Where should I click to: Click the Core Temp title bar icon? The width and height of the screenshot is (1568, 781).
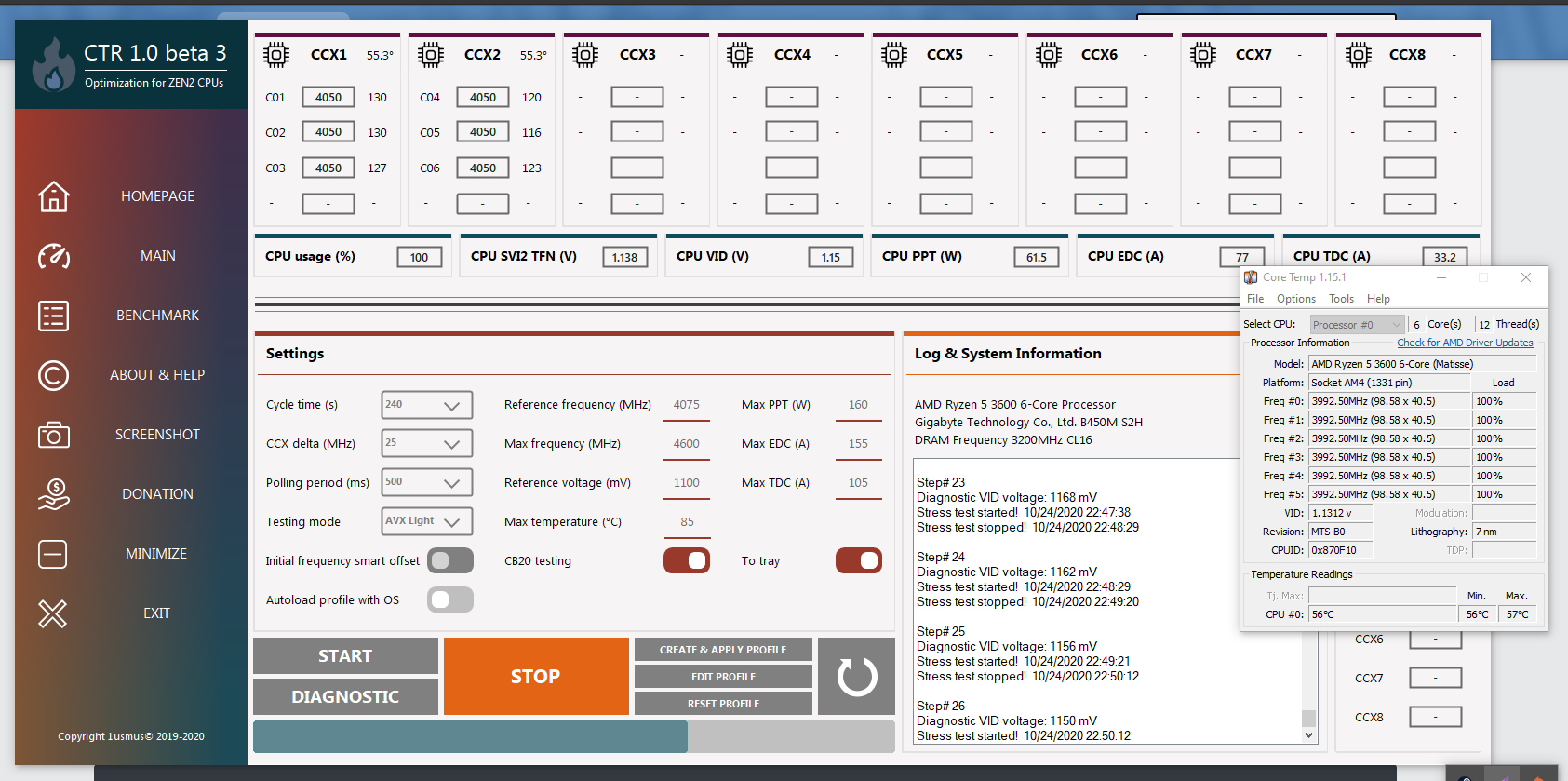point(1251,277)
